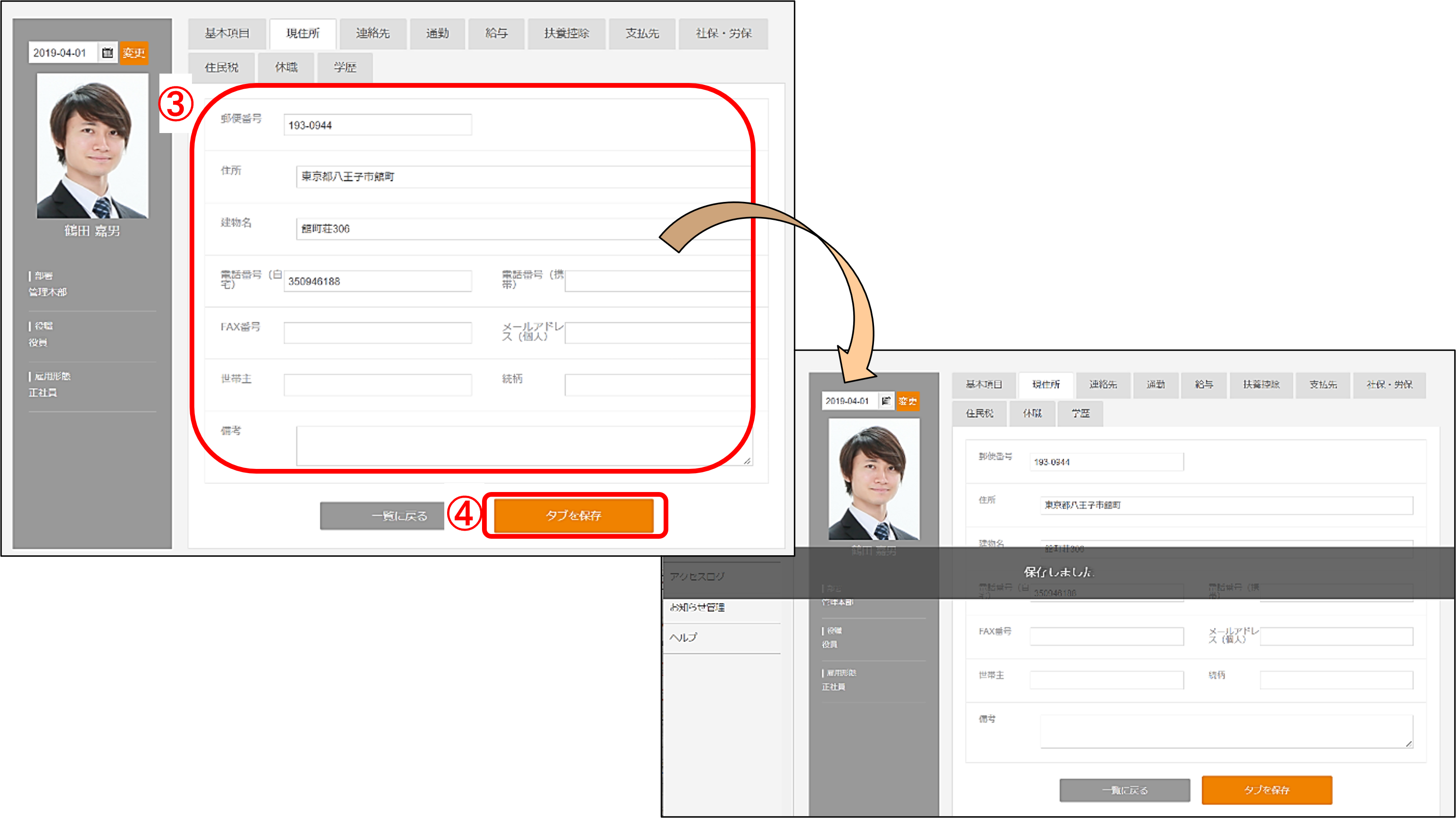The width and height of the screenshot is (1456, 818).
Task: Open 支払先 tab in lower screenshot
Action: point(1323,385)
